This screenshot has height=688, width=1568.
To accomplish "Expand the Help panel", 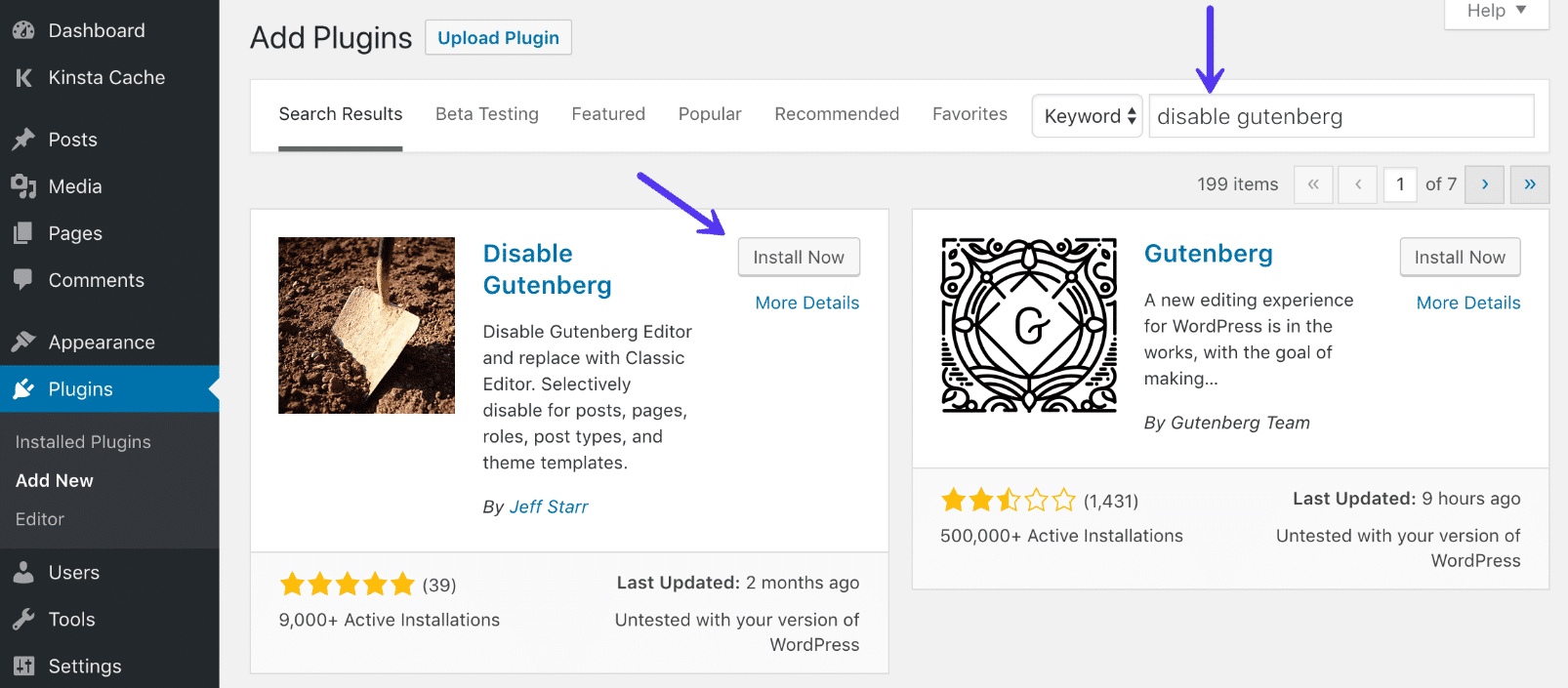I will coord(1495,12).
